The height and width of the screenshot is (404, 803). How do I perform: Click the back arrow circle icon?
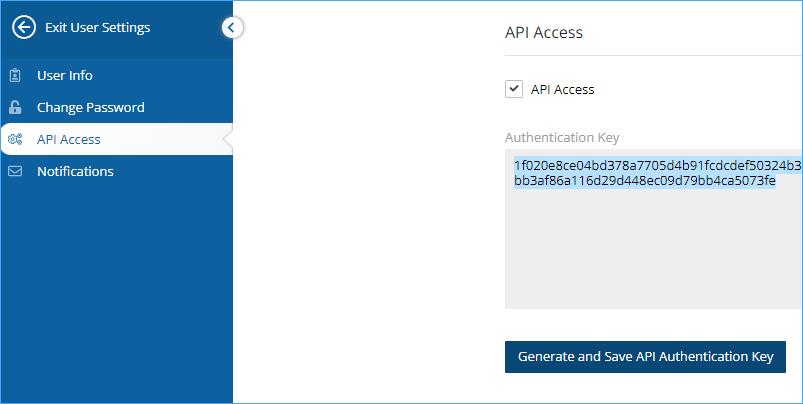(x=24, y=27)
